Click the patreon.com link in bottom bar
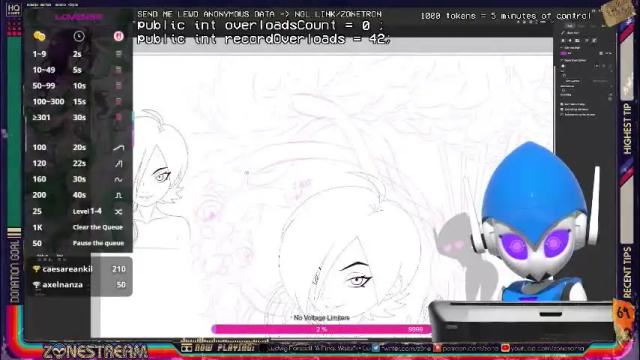640x360 pixels. [x=470, y=348]
